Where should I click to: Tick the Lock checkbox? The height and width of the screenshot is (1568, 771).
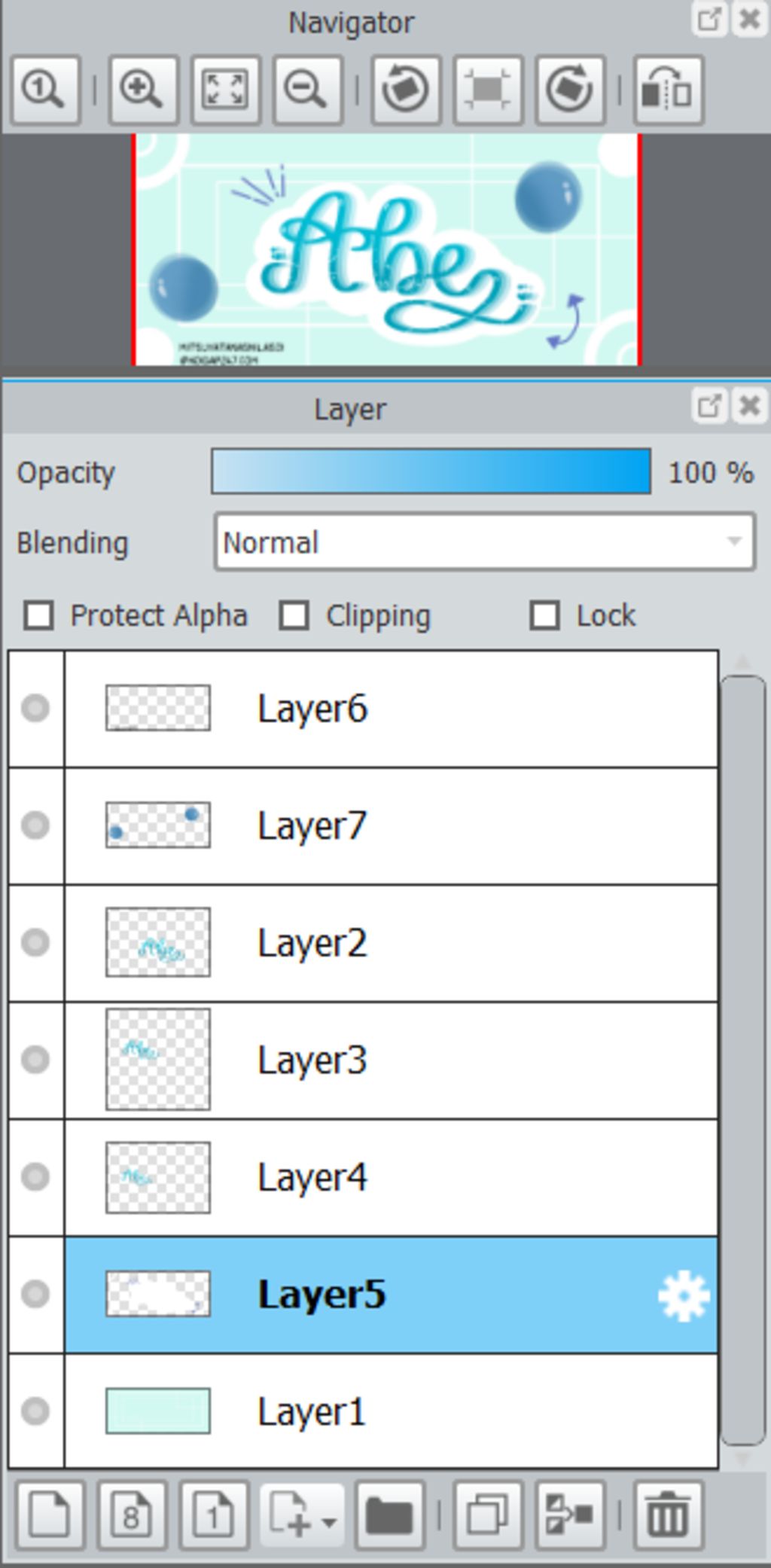[x=545, y=615]
